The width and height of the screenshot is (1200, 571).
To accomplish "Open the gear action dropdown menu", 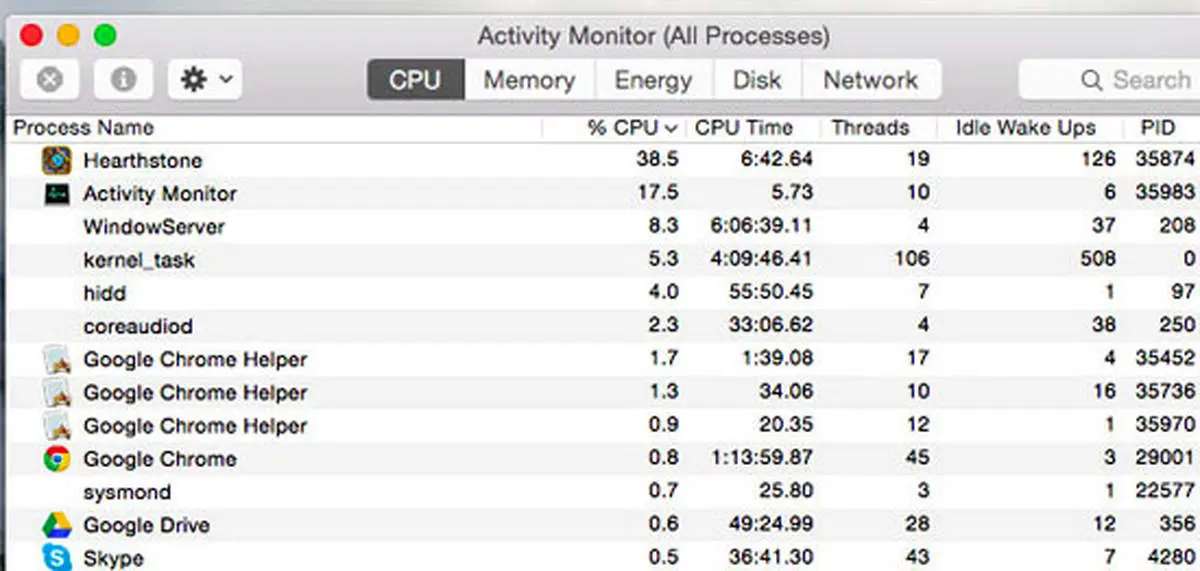I will [205, 80].
